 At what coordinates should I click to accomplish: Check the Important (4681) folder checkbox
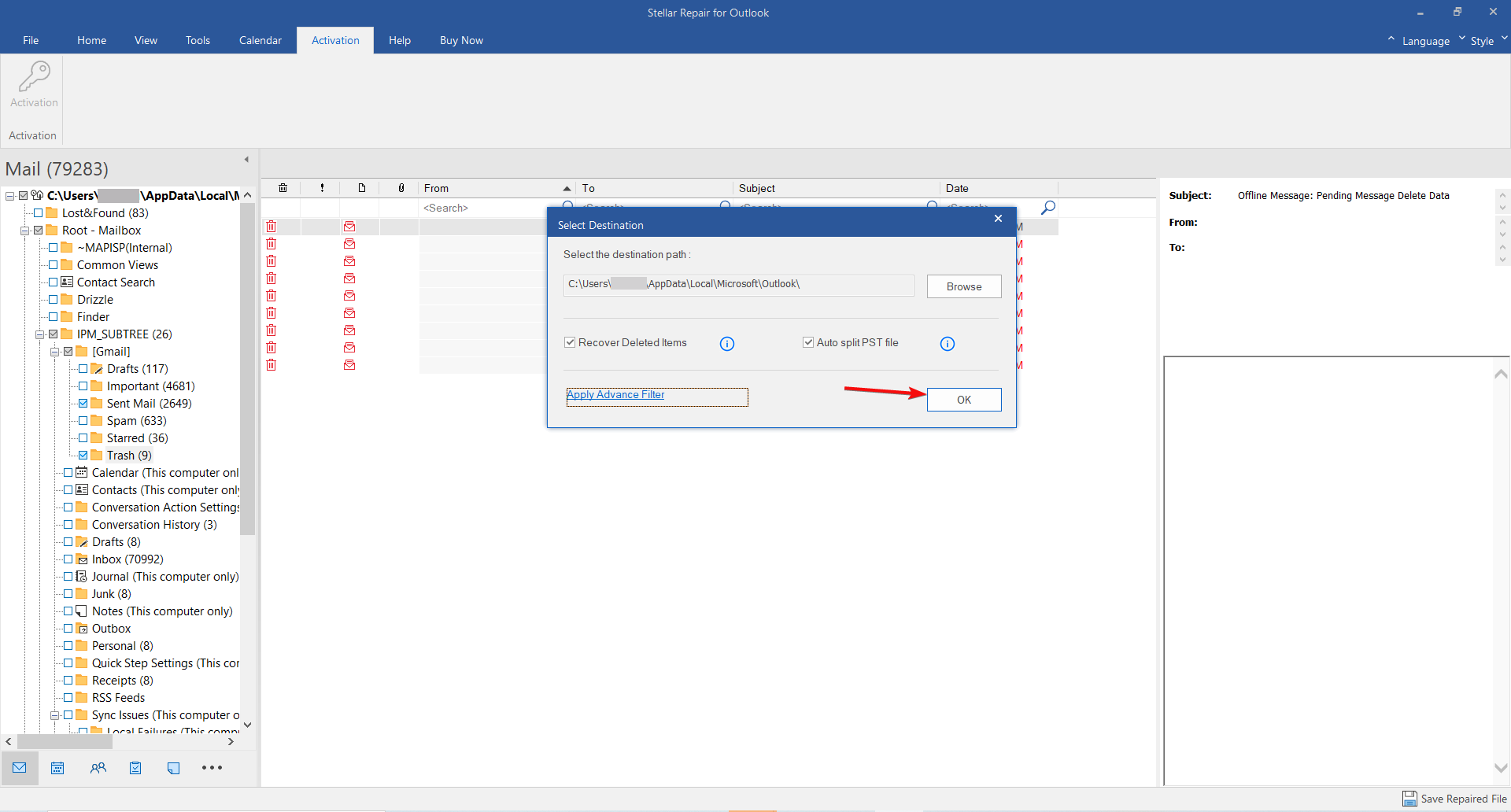[x=83, y=386]
